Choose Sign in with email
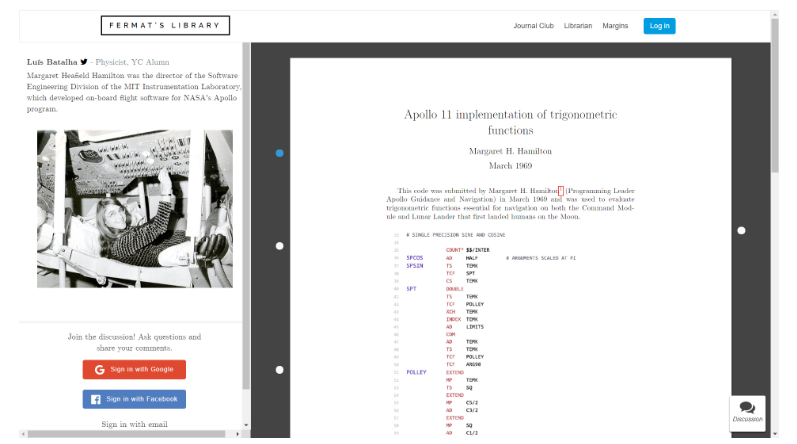Screen dimensions: 797x444 pyautogui.click(x=134, y=424)
